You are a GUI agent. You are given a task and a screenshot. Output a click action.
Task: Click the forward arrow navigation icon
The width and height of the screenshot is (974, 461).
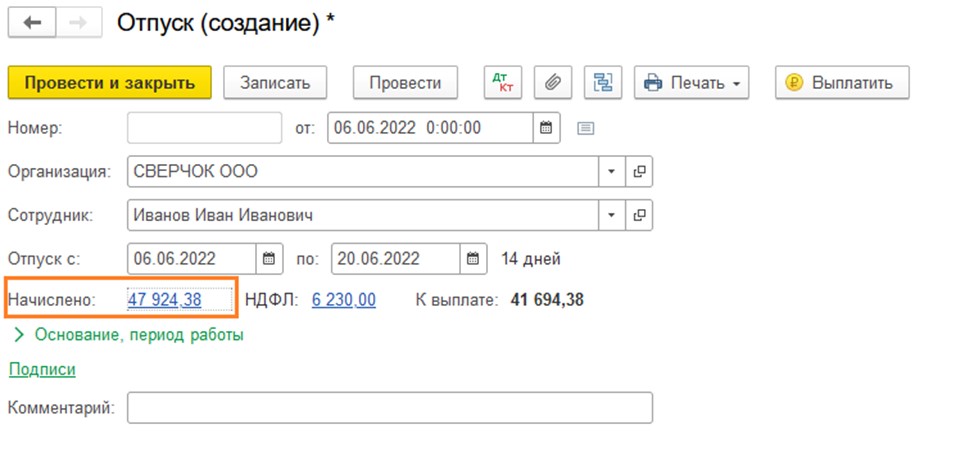(x=78, y=23)
